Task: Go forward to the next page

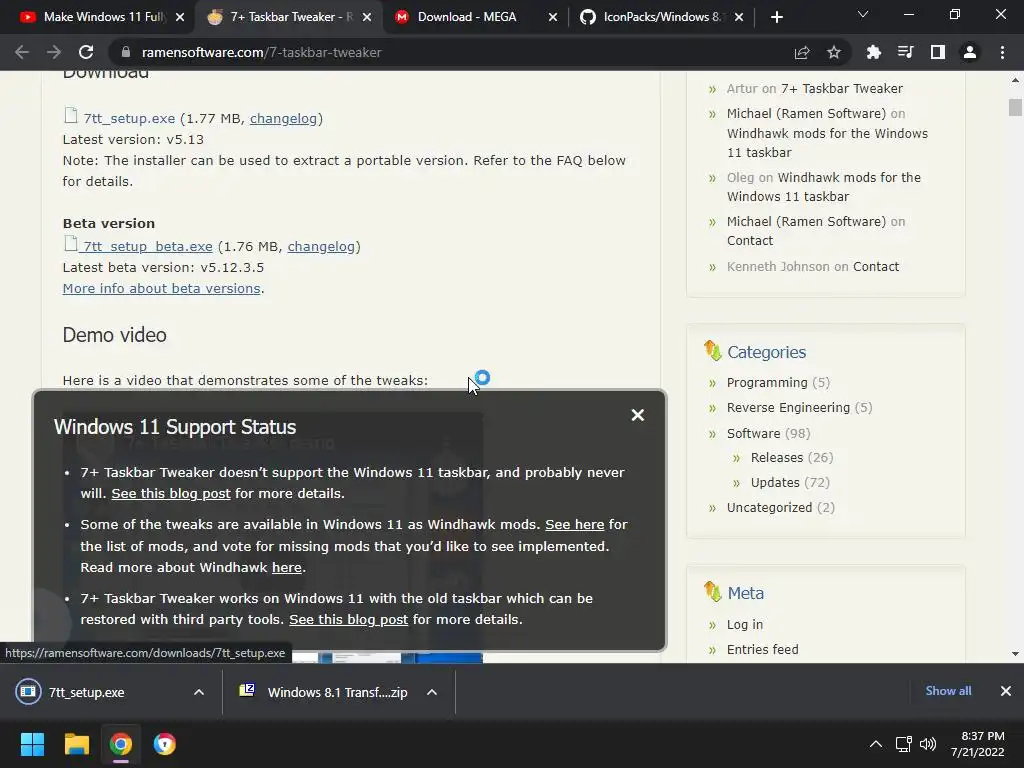Action: coord(54,52)
